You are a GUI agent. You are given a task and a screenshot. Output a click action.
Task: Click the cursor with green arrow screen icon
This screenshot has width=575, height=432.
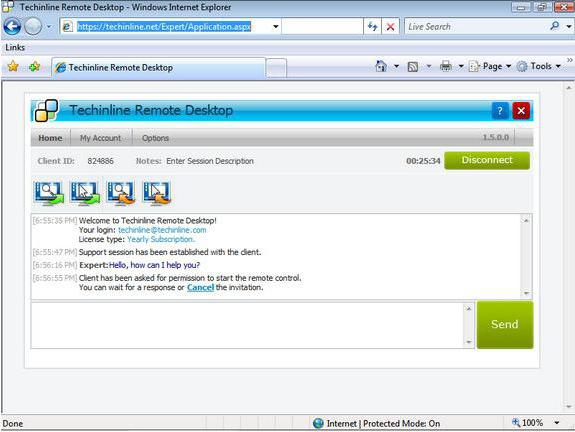(85, 192)
